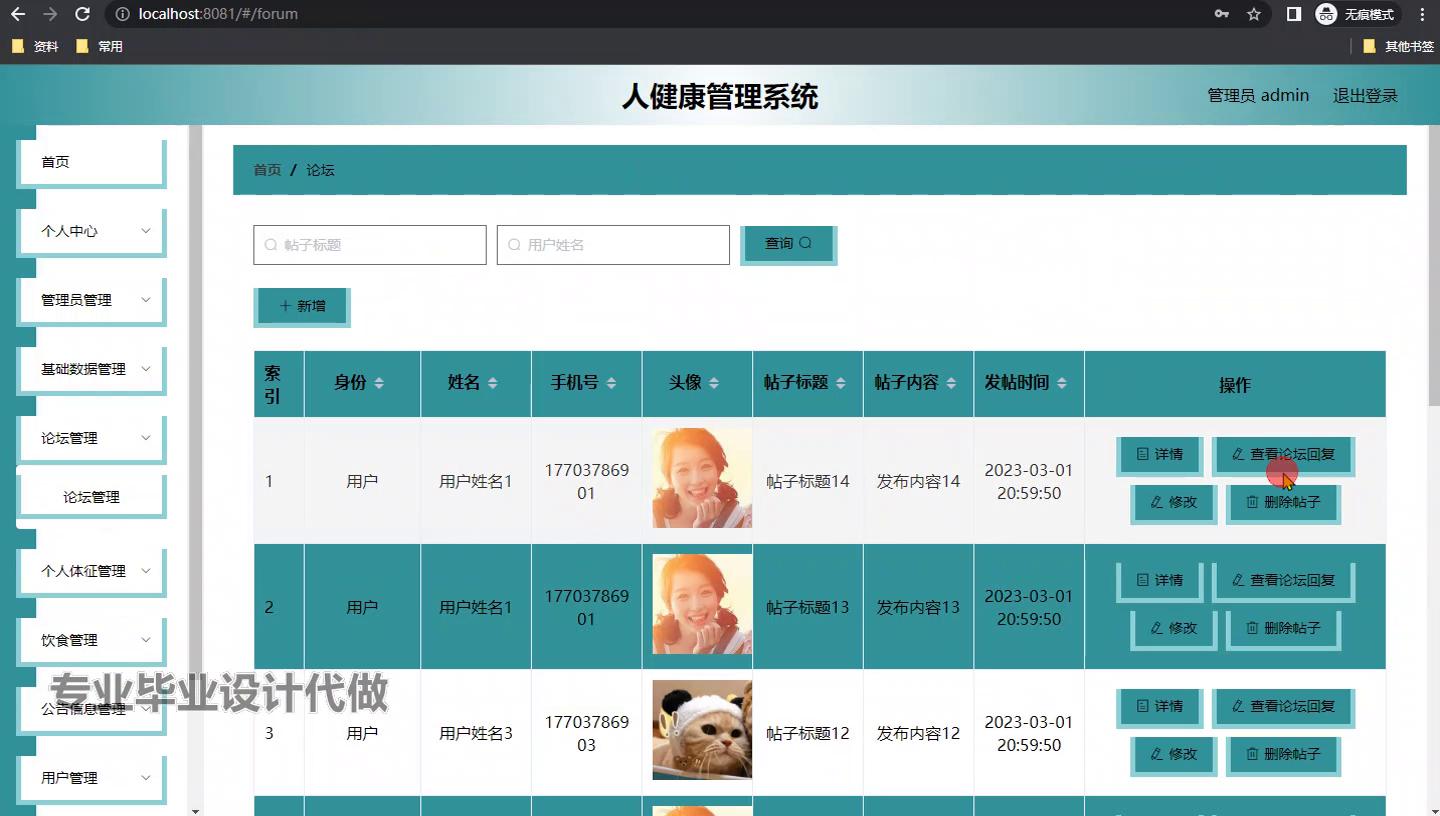Click 删除帖子 for 帖子标题12
This screenshot has height=816, width=1440.
(1283, 755)
